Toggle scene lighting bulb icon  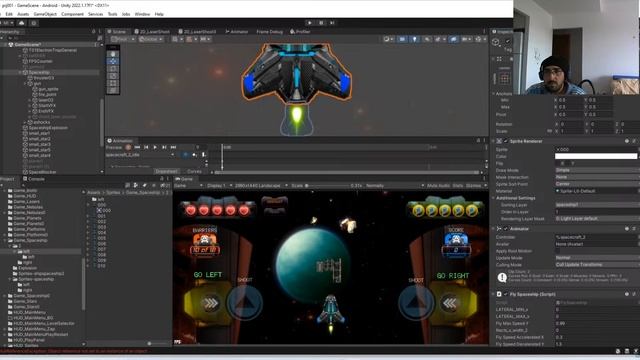pos(414,39)
